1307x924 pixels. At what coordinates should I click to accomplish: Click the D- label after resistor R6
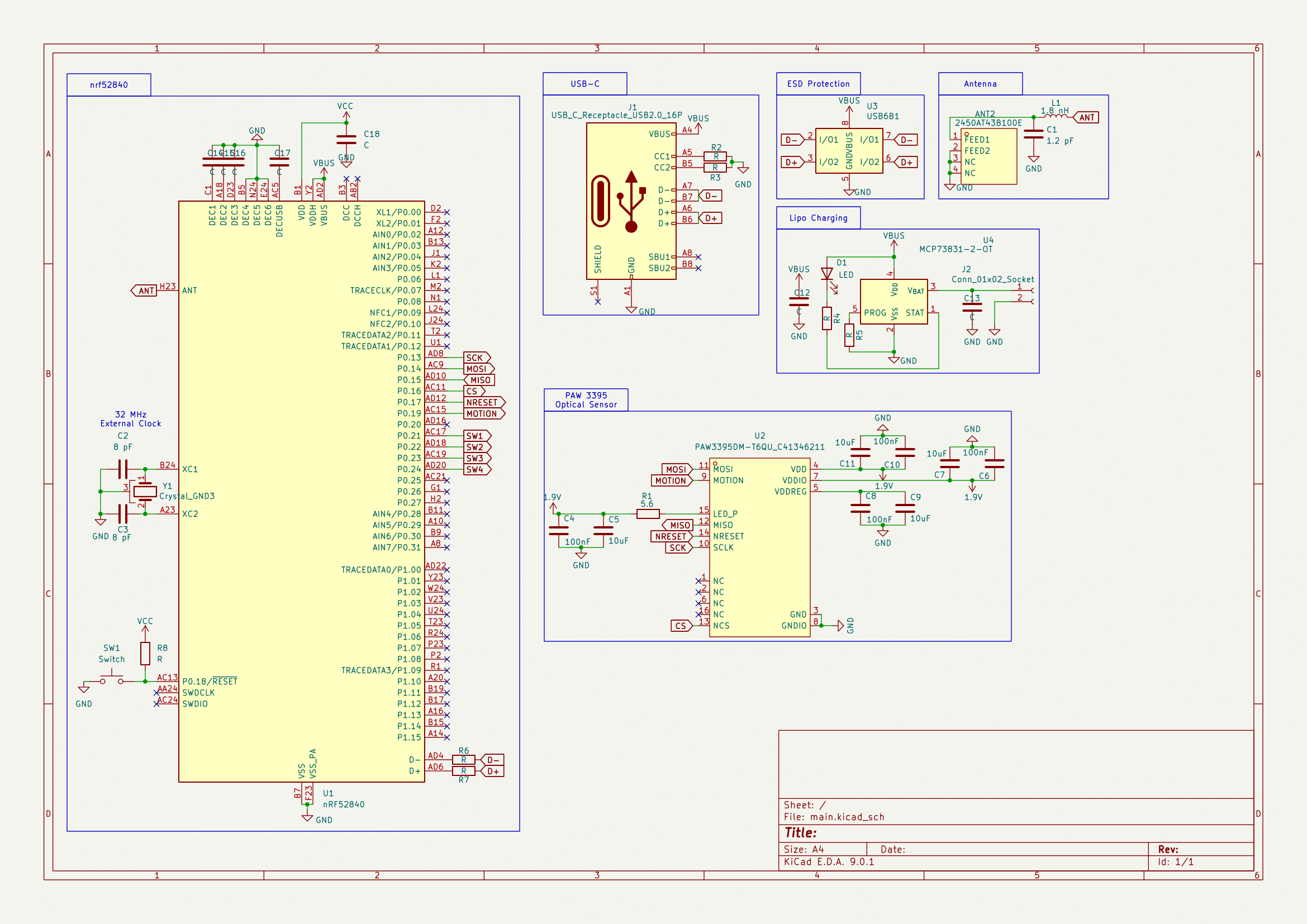[492, 760]
